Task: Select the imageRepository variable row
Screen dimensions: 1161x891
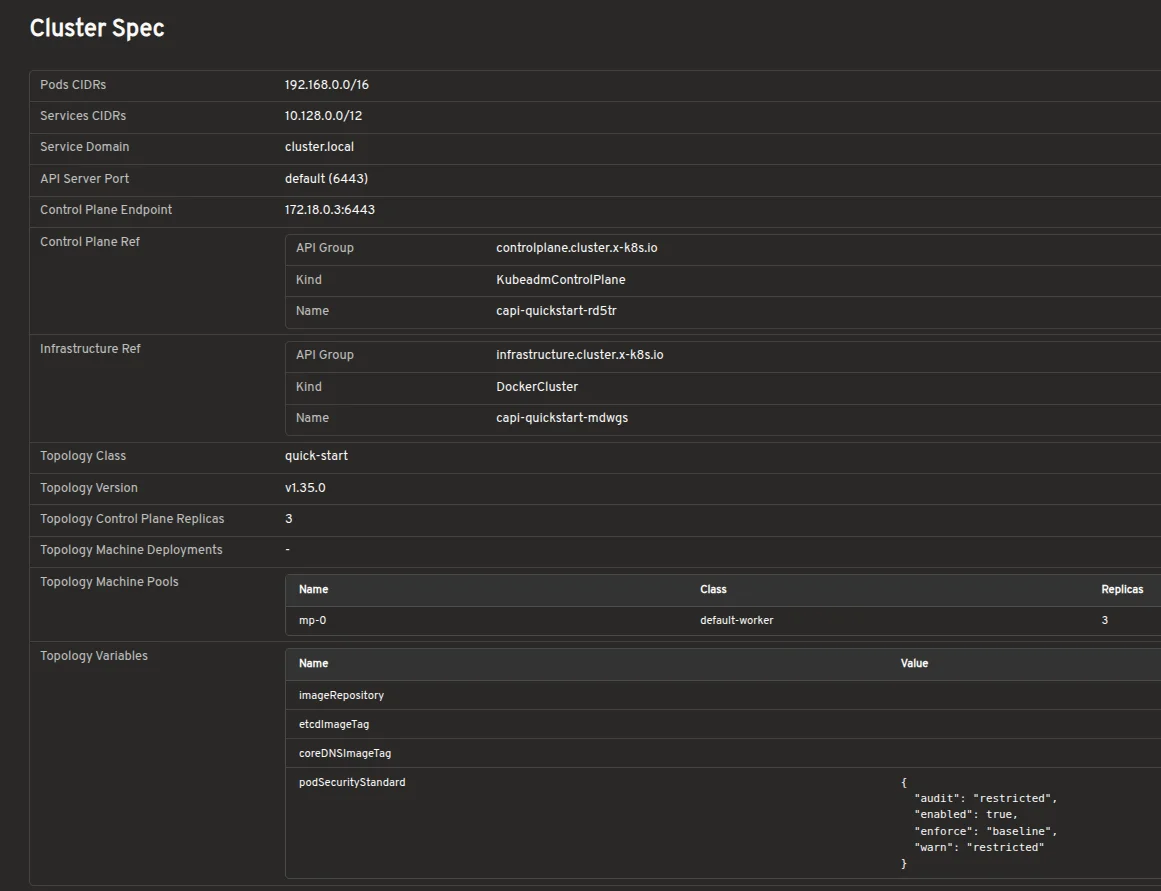Action: (x=723, y=695)
